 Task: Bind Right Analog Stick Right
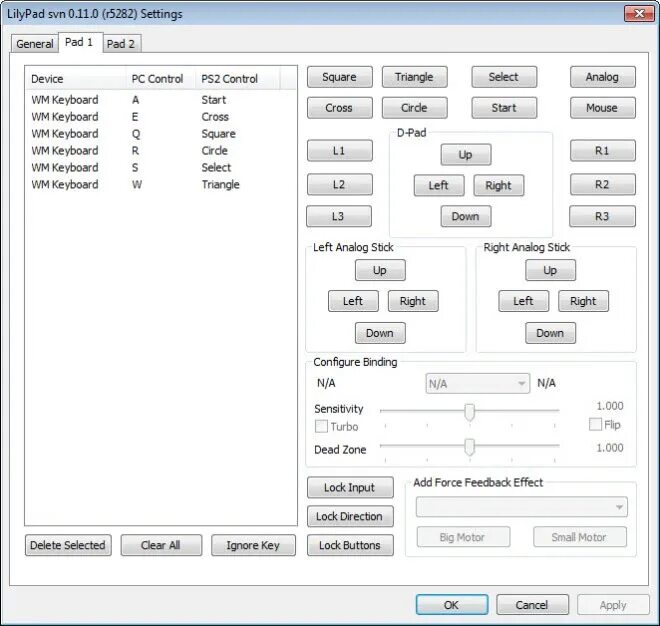[583, 301]
